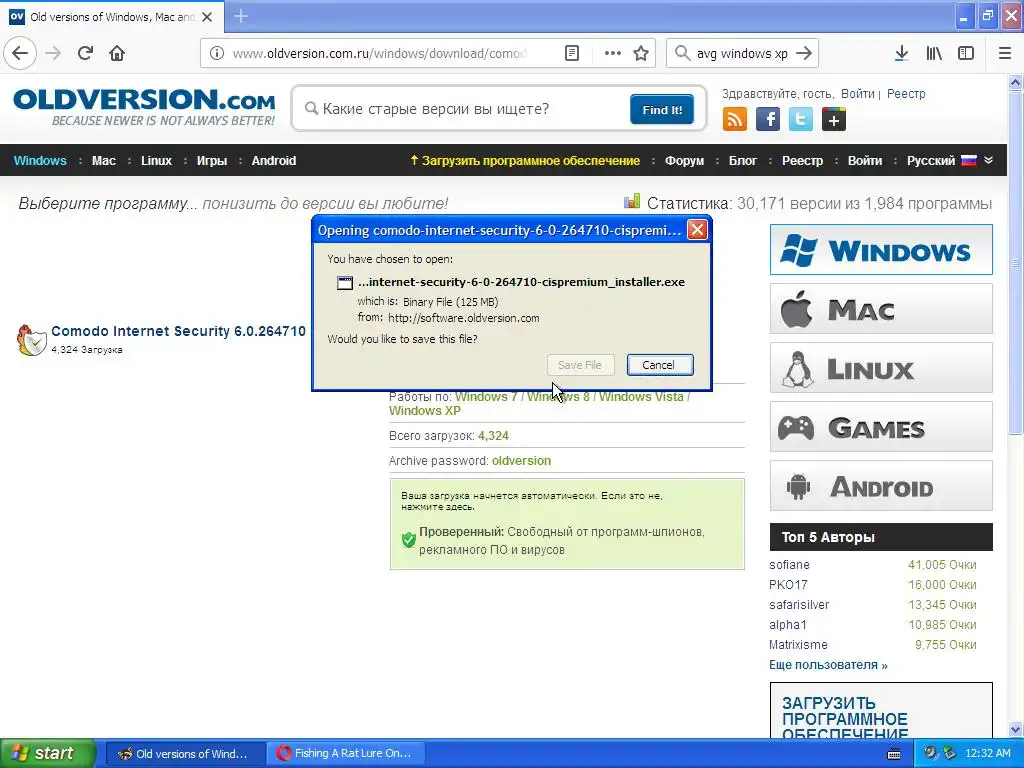Click the Comodo Internet Security program icon
1024x768 pixels.
coord(31,340)
